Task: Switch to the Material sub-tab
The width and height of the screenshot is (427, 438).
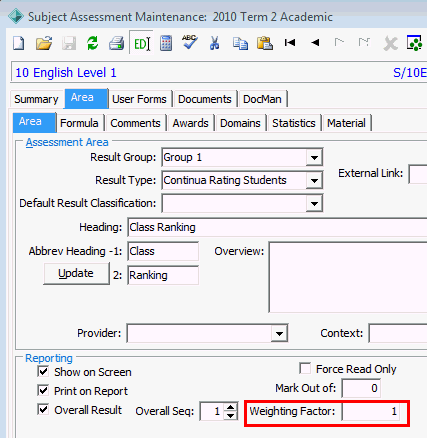Action: click(346, 123)
